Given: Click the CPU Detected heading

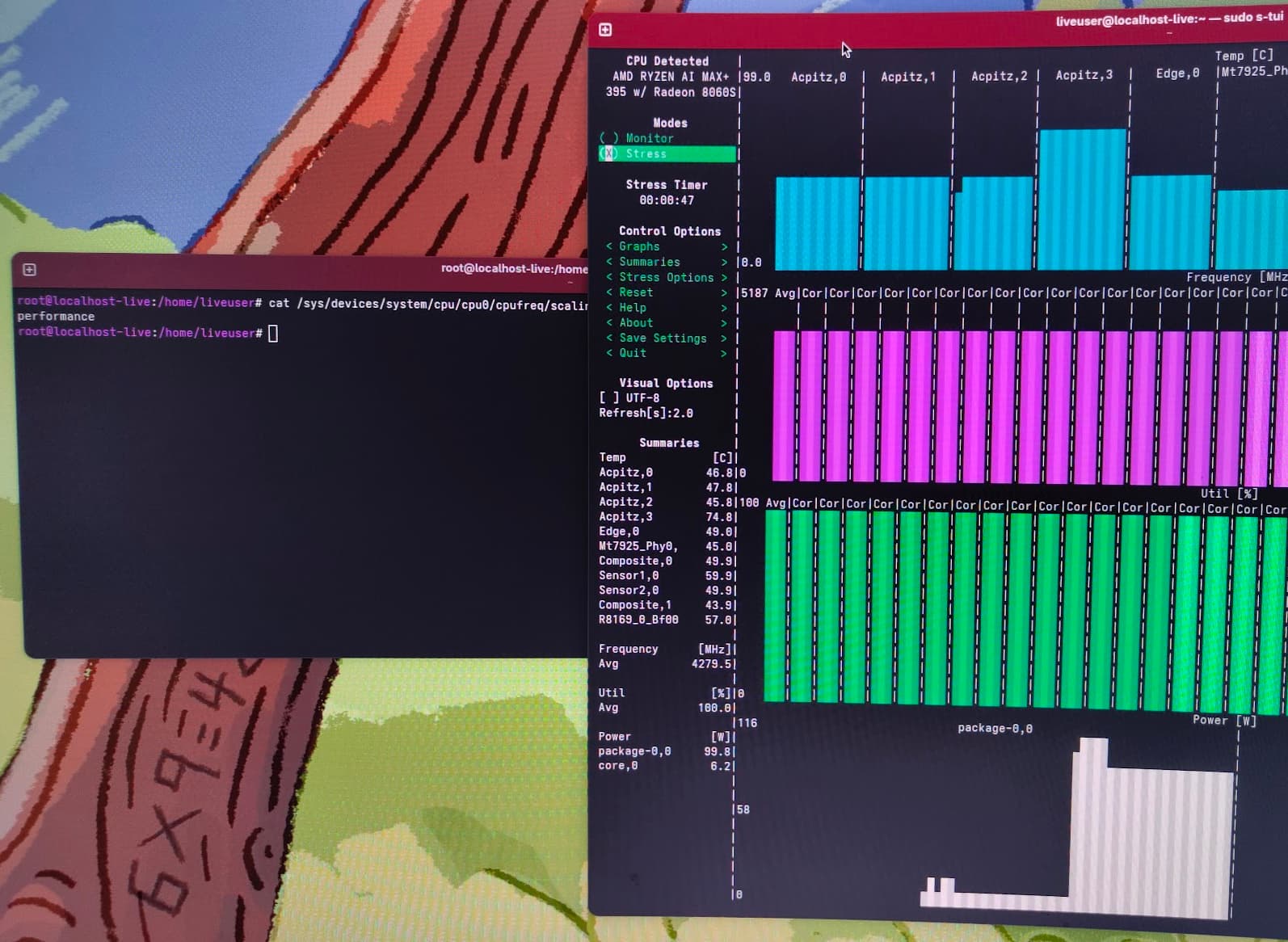Looking at the screenshot, I should pyautogui.click(x=667, y=61).
